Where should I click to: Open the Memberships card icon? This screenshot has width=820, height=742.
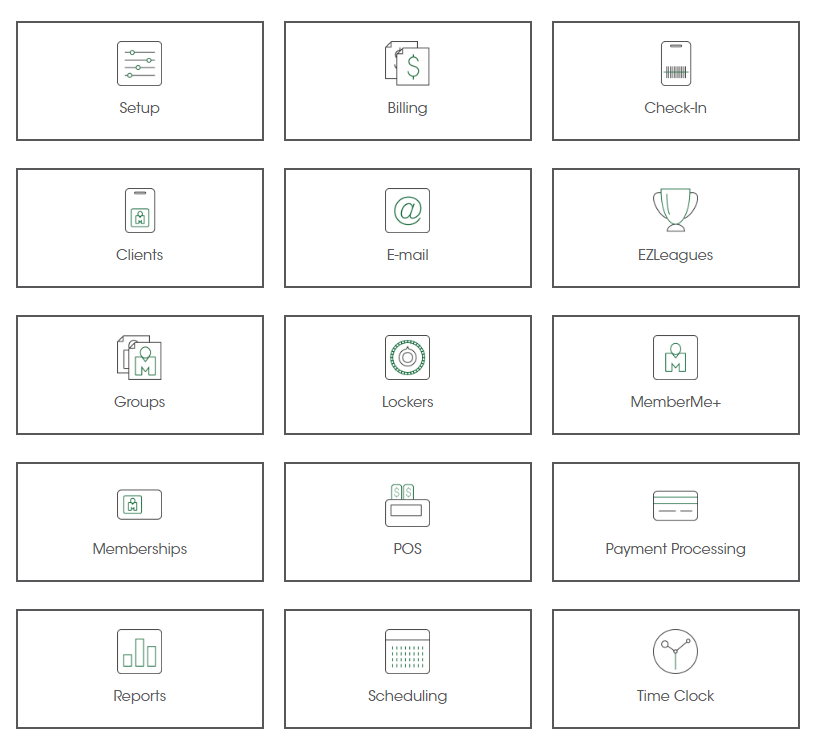click(139, 504)
